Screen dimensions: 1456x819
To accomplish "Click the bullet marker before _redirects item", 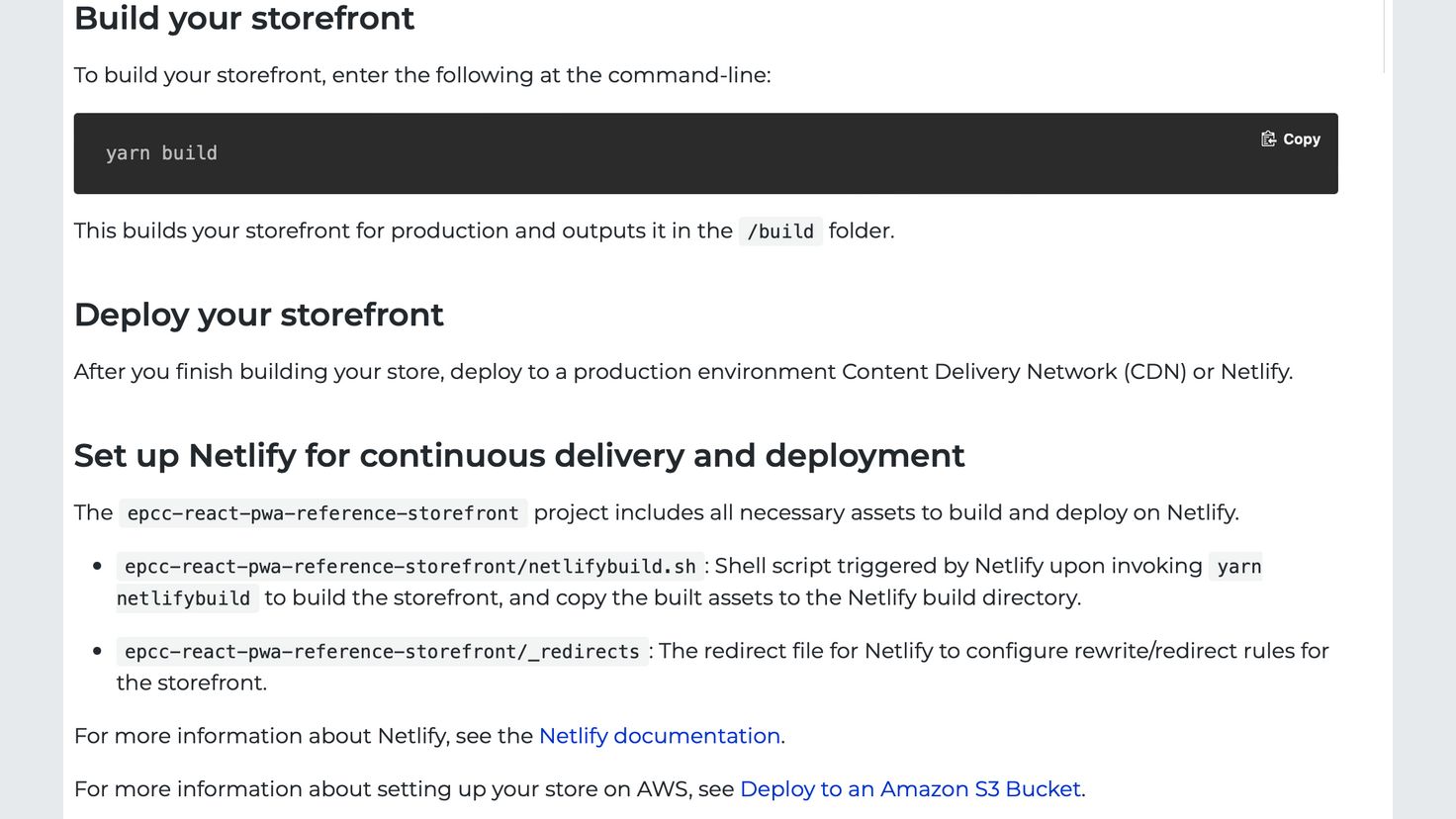I will click(x=97, y=652).
